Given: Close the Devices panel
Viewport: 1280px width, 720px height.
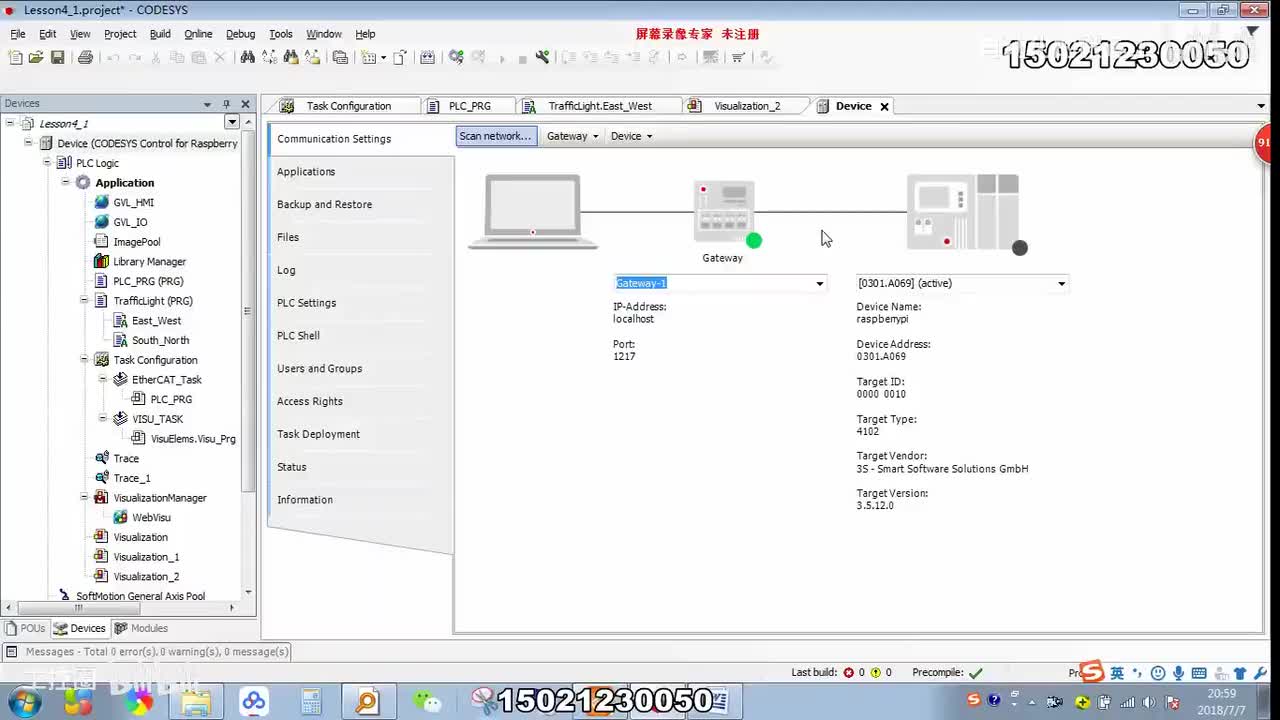Looking at the screenshot, I should pyautogui.click(x=245, y=104).
